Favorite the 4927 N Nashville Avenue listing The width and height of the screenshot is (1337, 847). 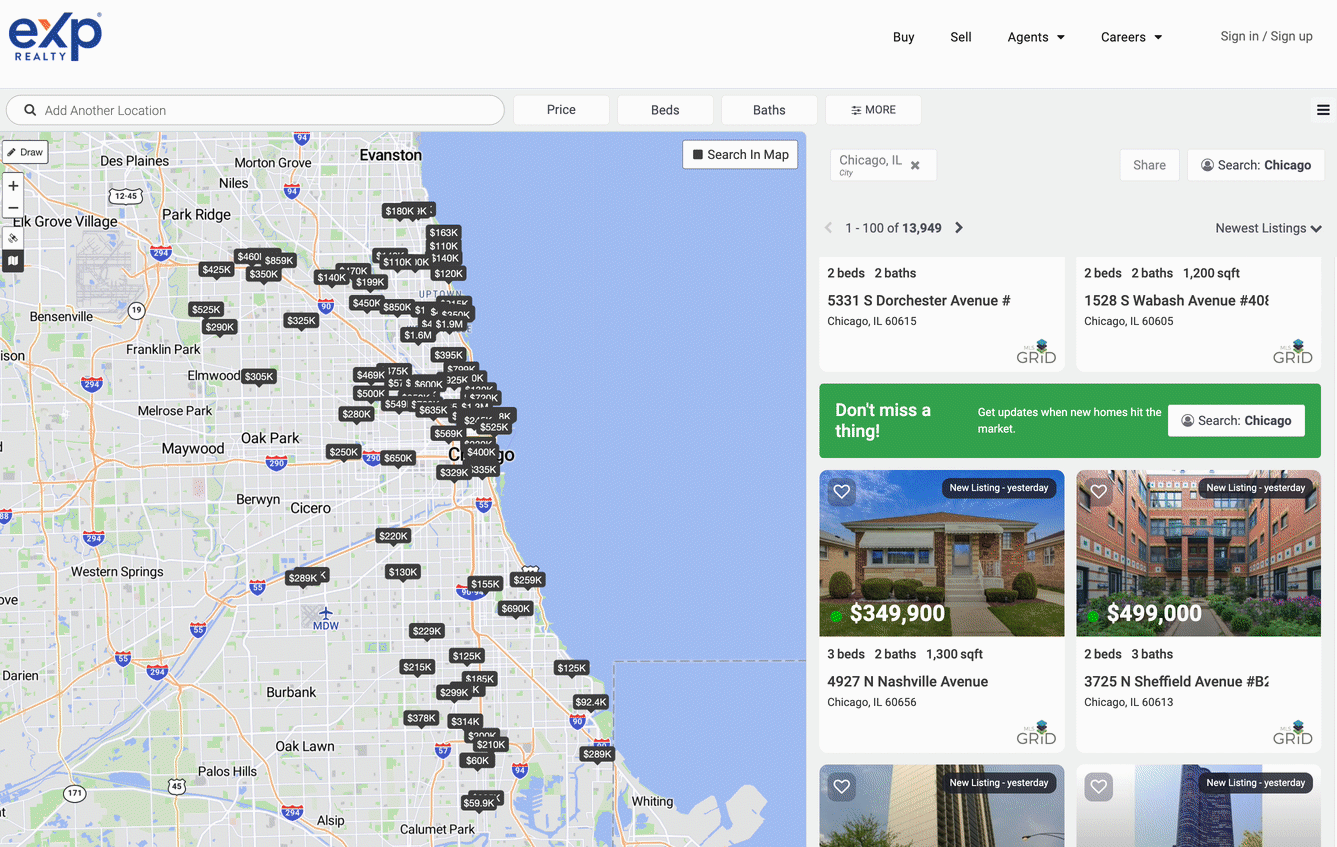842,491
